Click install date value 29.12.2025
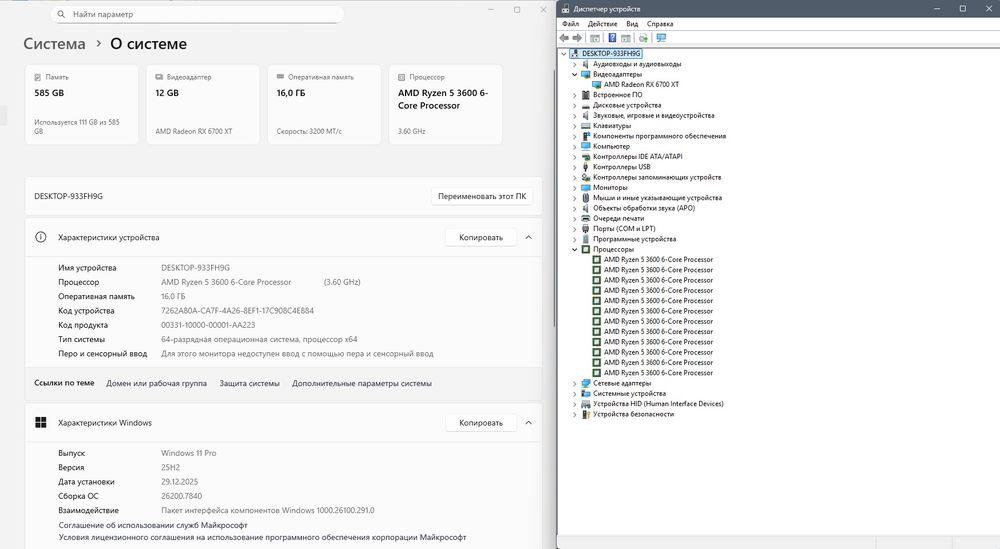 [x=179, y=482]
